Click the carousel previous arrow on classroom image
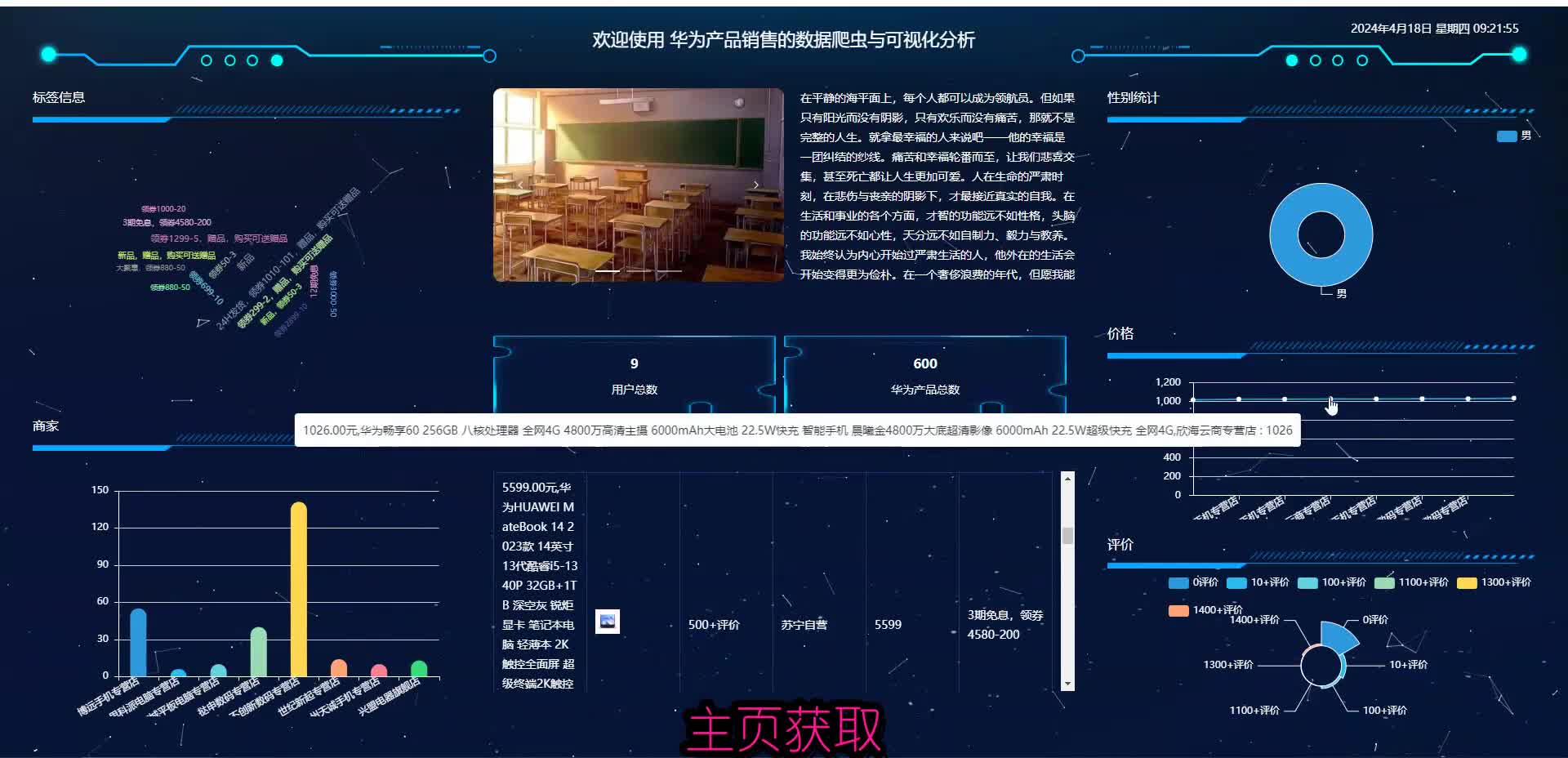The height and width of the screenshot is (758, 1568). 520,185
